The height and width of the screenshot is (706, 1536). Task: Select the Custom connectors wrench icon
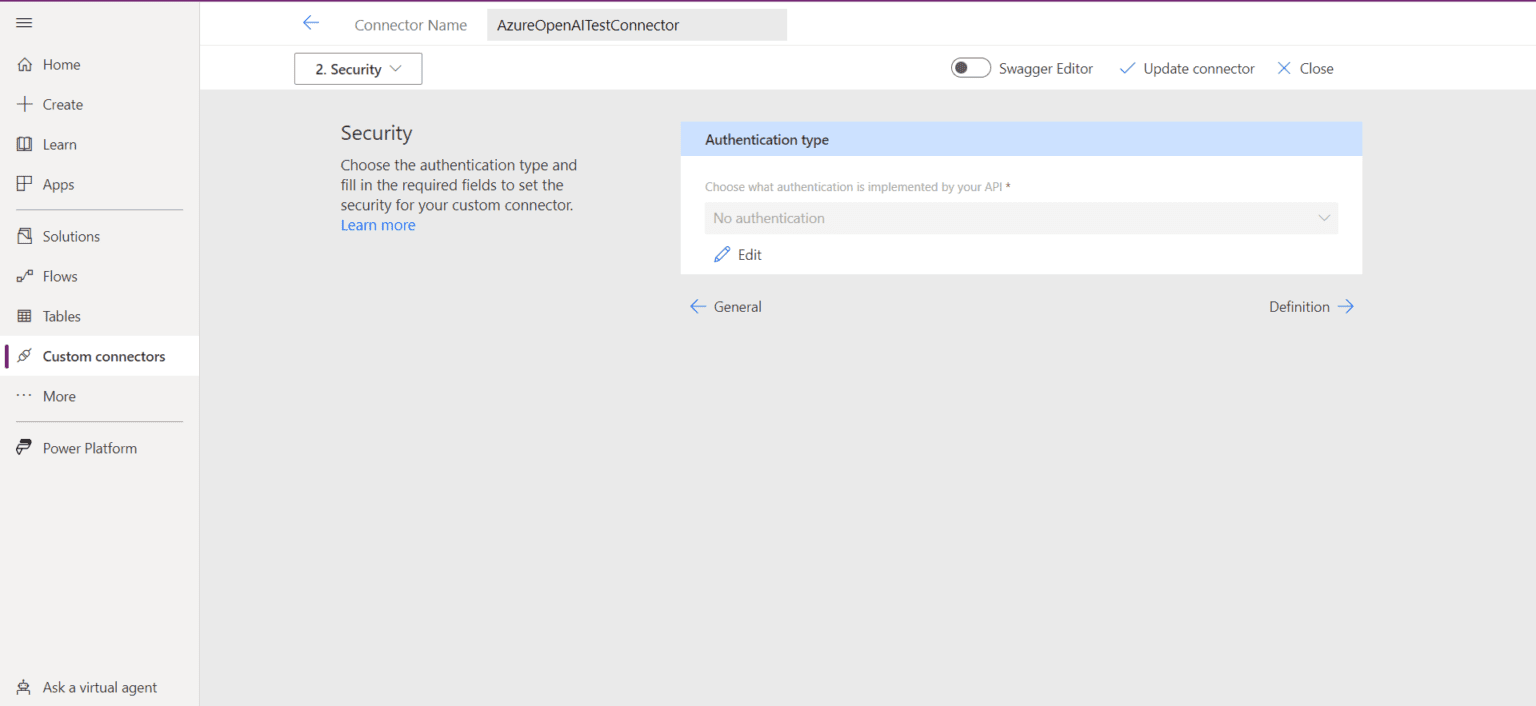pos(24,356)
